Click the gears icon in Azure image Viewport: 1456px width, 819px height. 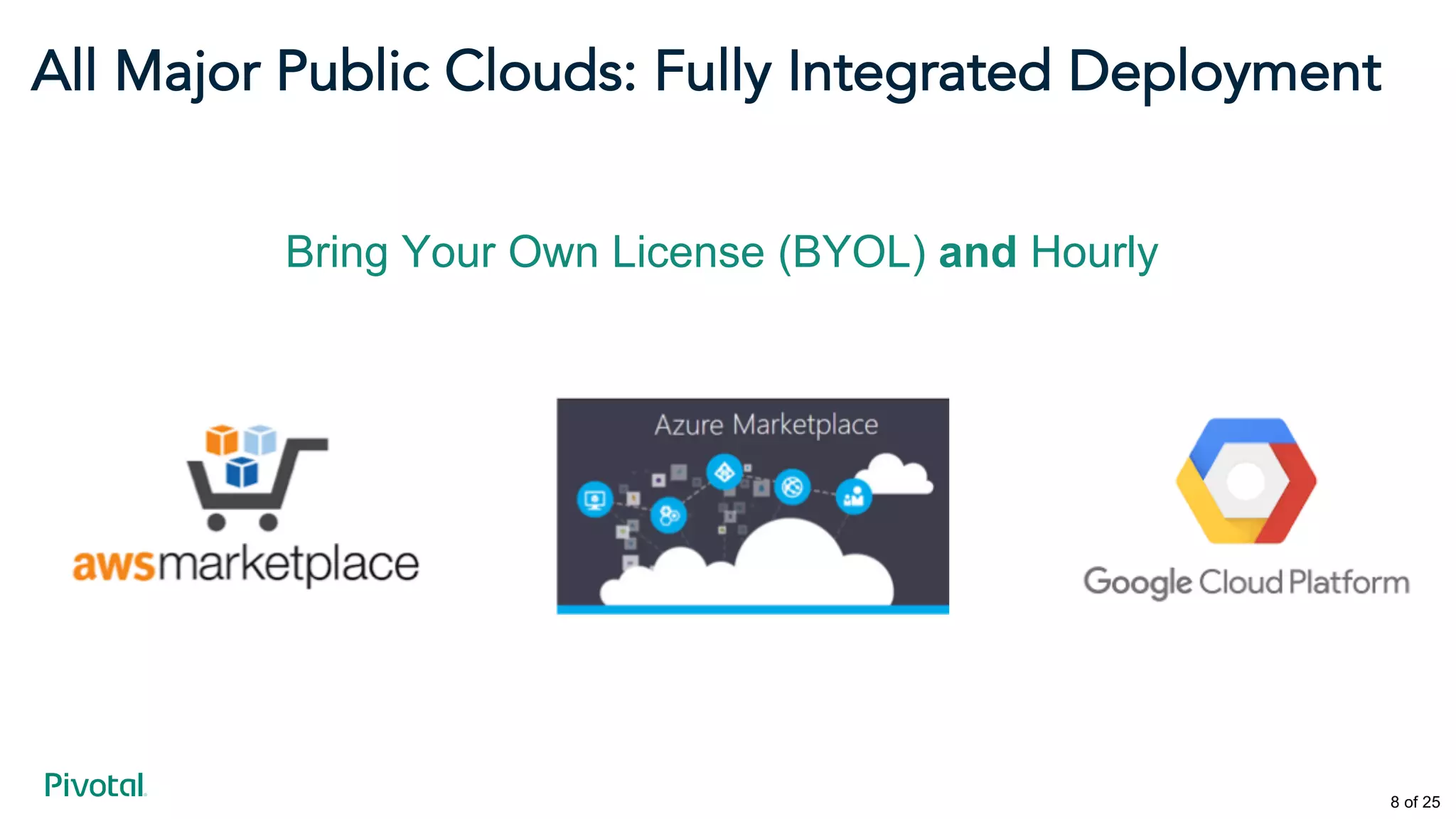point(668,515)
